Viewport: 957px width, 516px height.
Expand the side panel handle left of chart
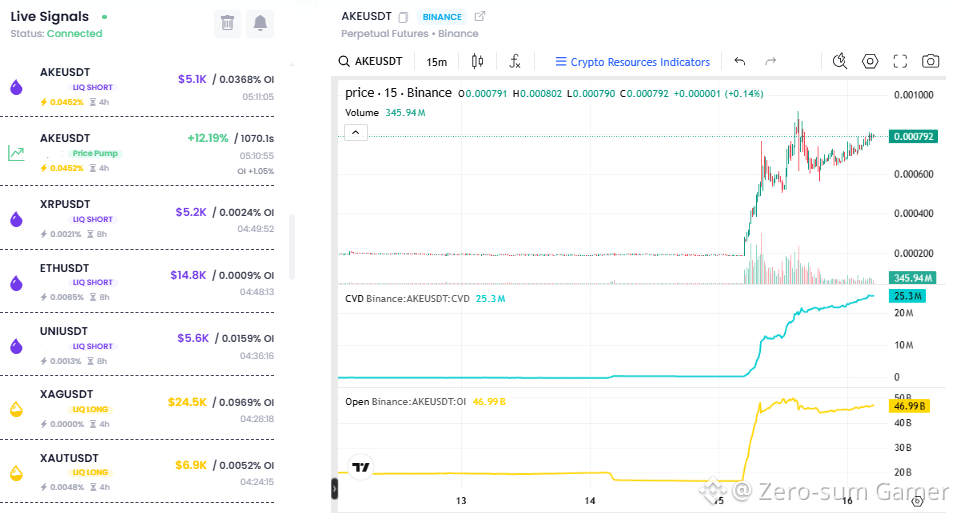click(x=334, y=489)
